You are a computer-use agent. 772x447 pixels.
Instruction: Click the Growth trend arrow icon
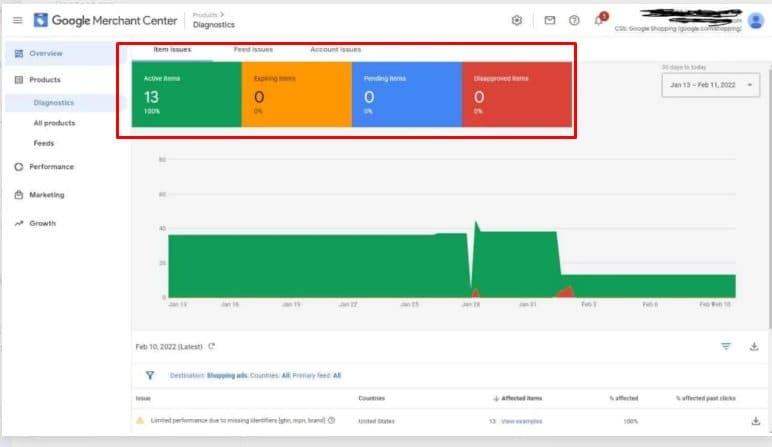(19, 224)
